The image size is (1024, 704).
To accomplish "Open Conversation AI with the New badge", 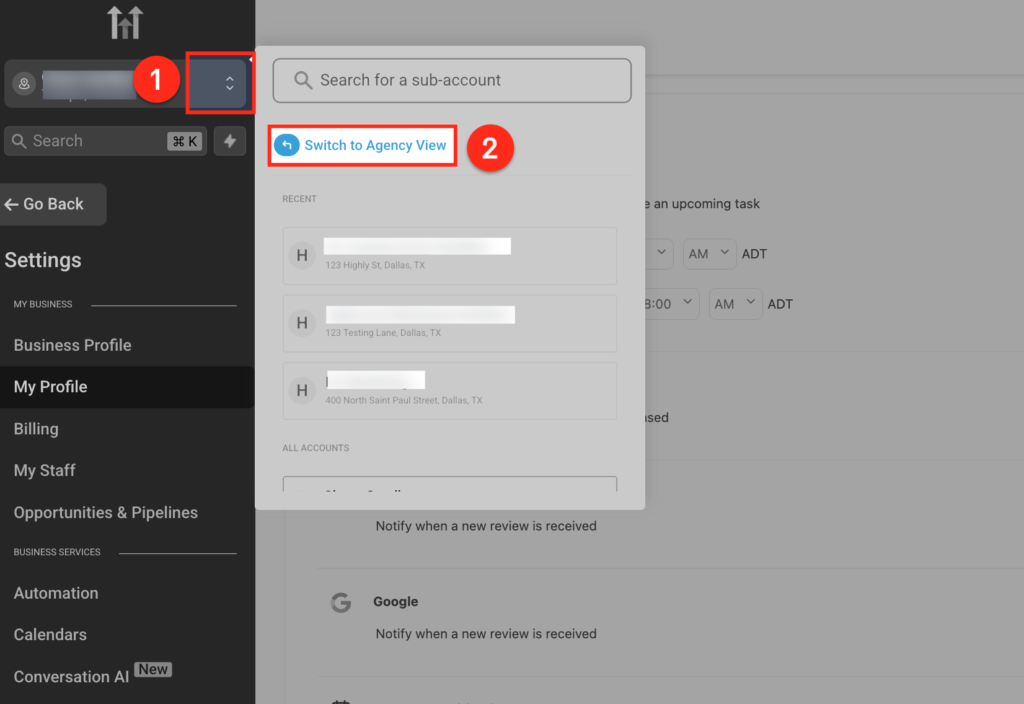I will tap(70, 676).
